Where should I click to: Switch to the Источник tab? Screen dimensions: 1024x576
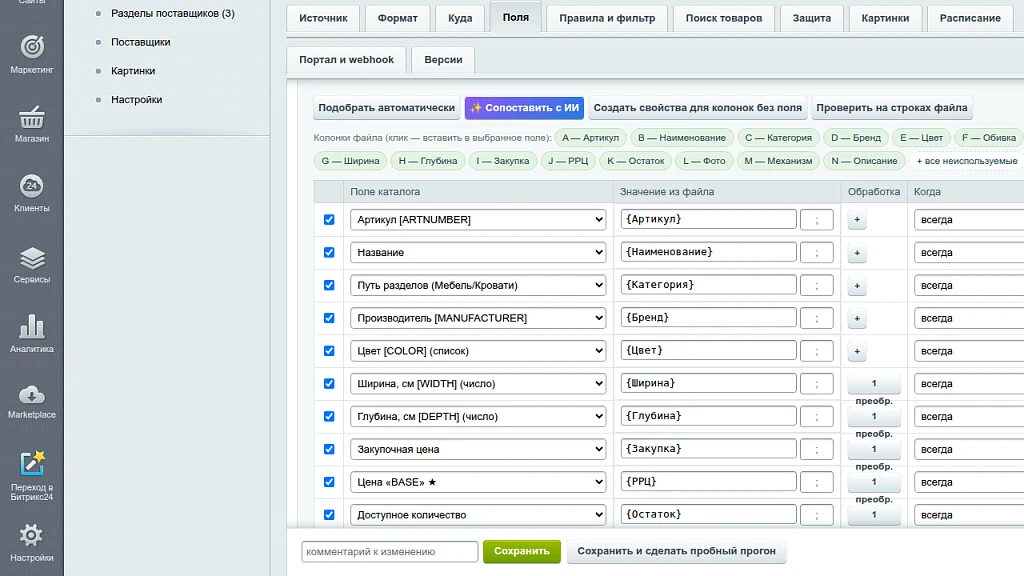323,18
